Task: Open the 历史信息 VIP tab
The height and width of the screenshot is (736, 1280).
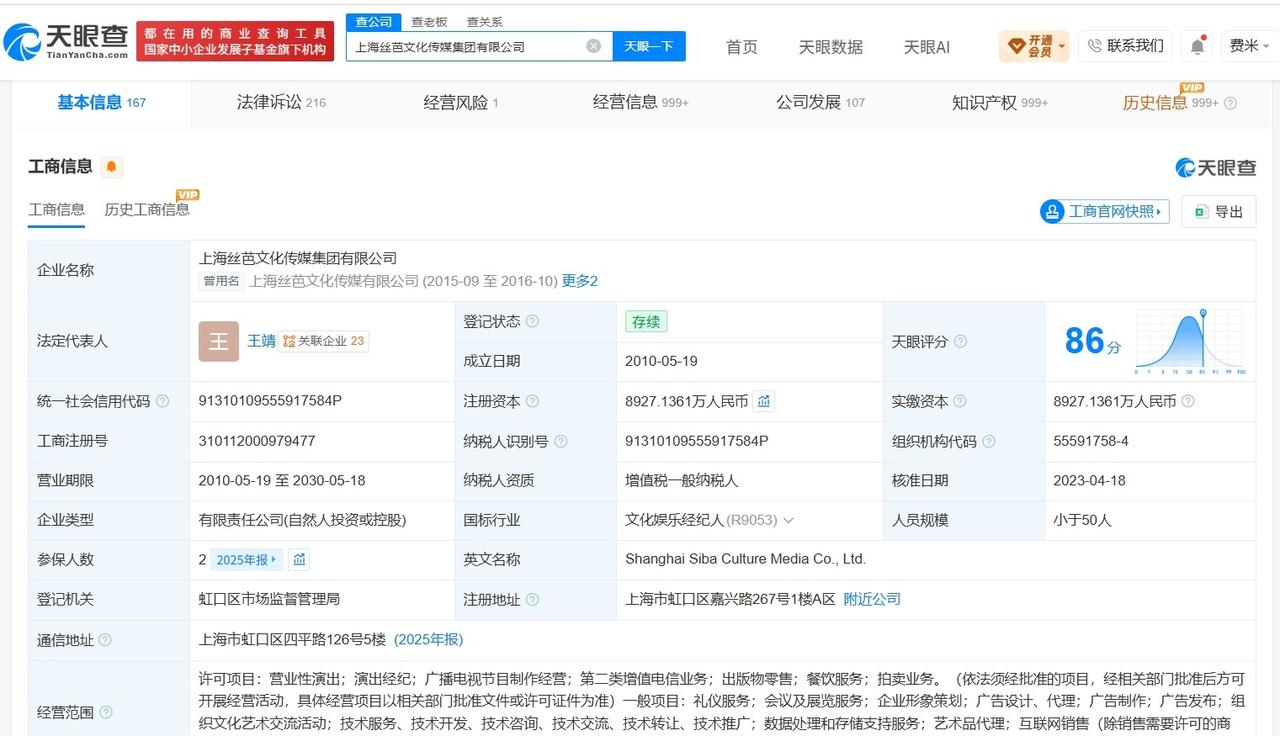Action: tap(1170, 102)
